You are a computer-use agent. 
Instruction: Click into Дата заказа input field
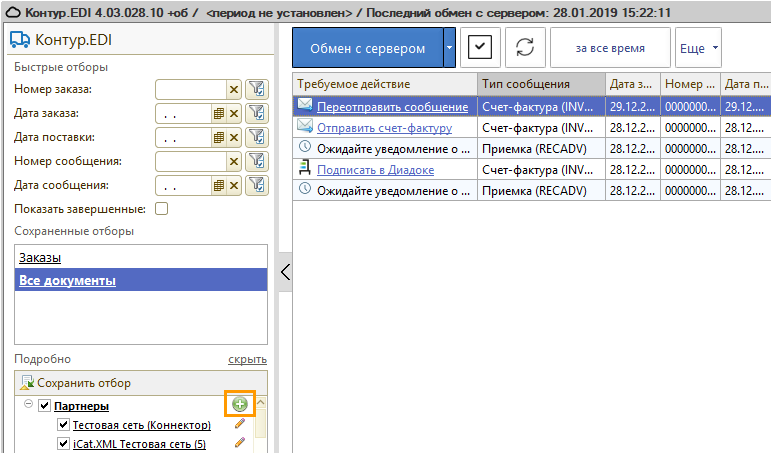click(184, 114)
